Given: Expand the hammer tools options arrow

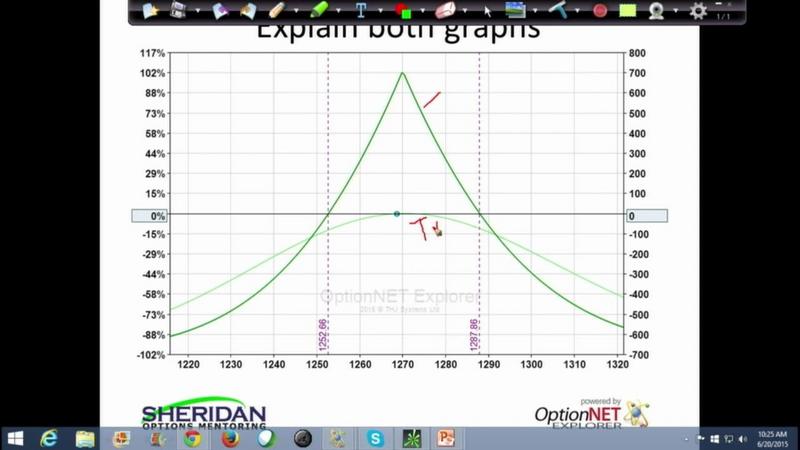Looking at the screenshot, I should (x=578, y=11).
